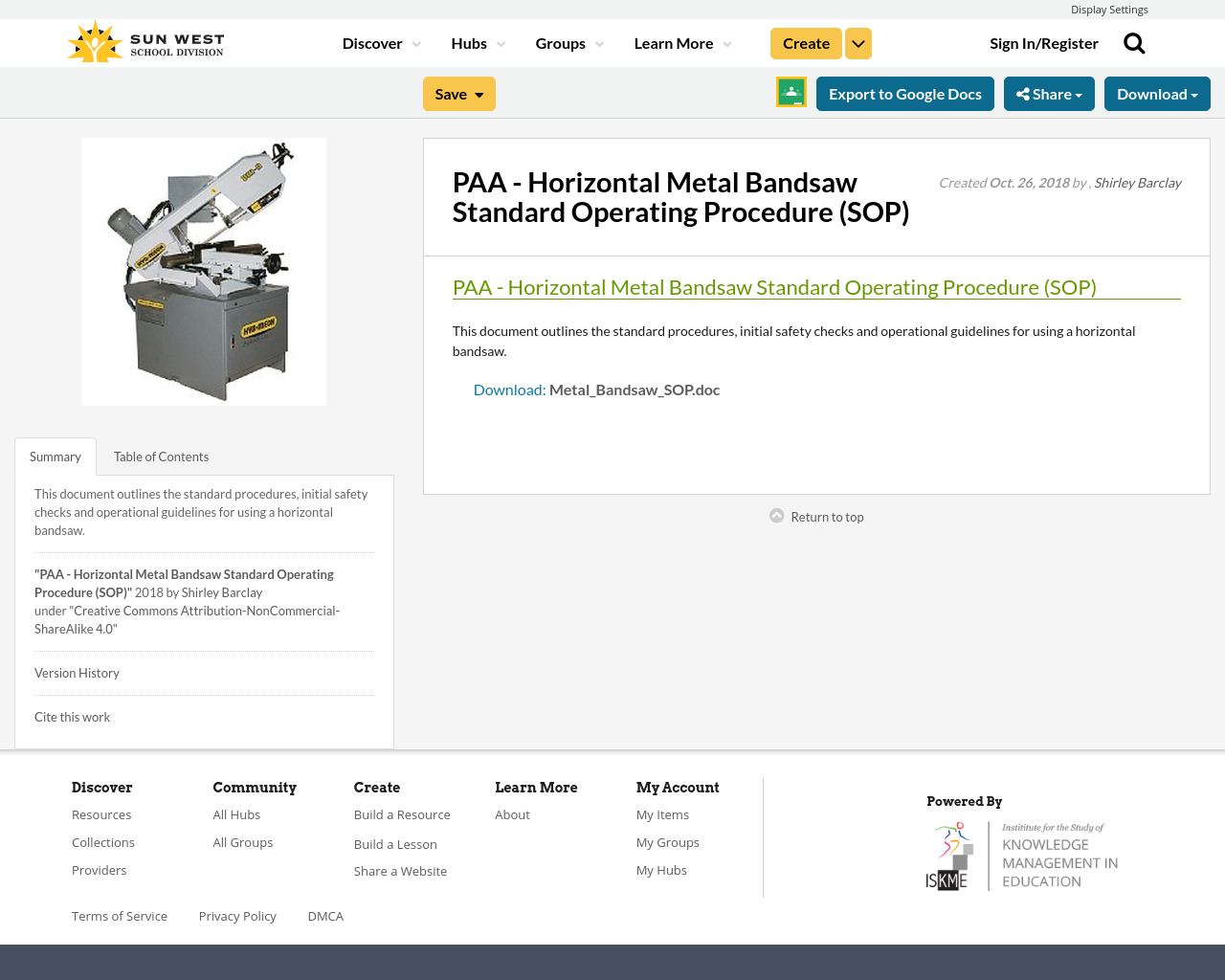Open Display Settings

tap(1109, 9)
